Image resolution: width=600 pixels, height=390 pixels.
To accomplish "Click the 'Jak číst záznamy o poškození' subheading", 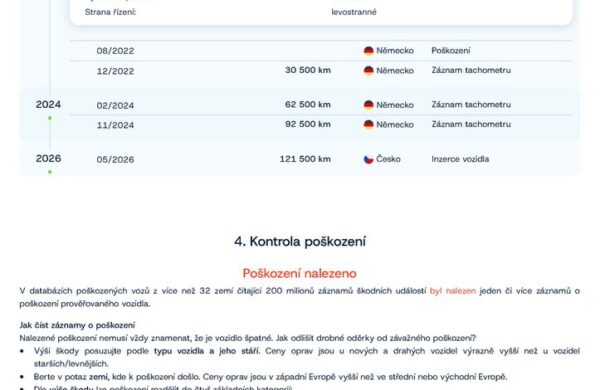I will tap(77, 325).
